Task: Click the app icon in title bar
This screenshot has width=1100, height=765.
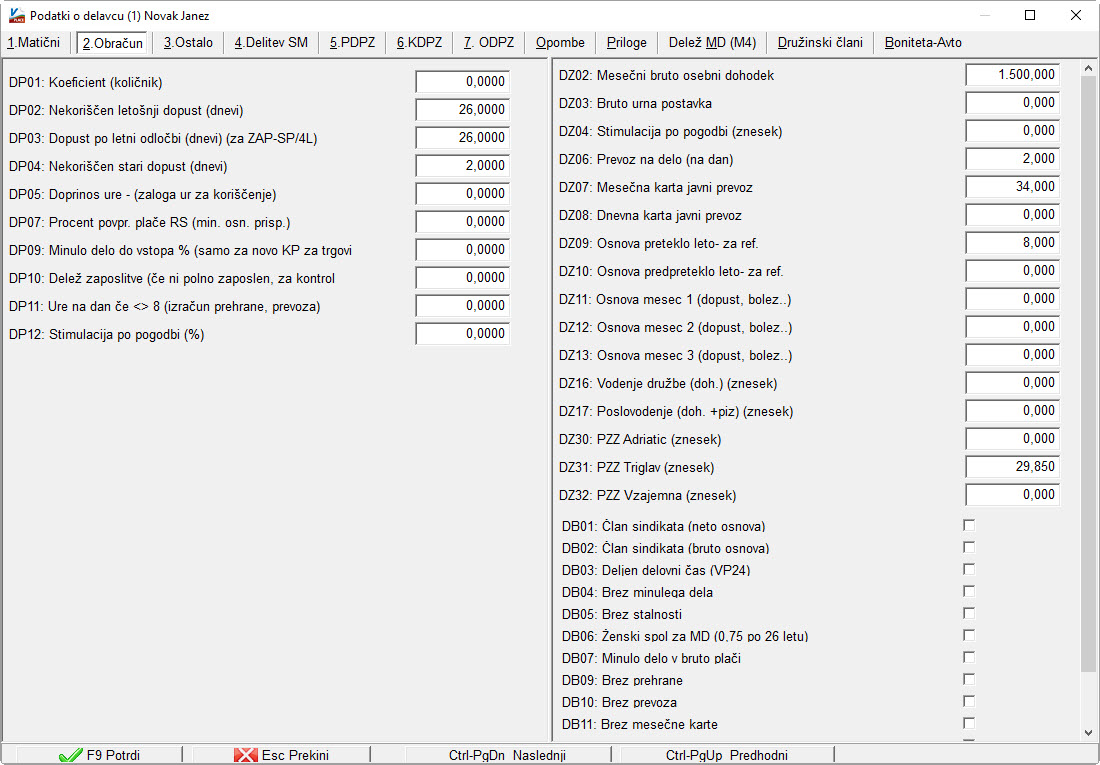Action: [x=17, y=15]
